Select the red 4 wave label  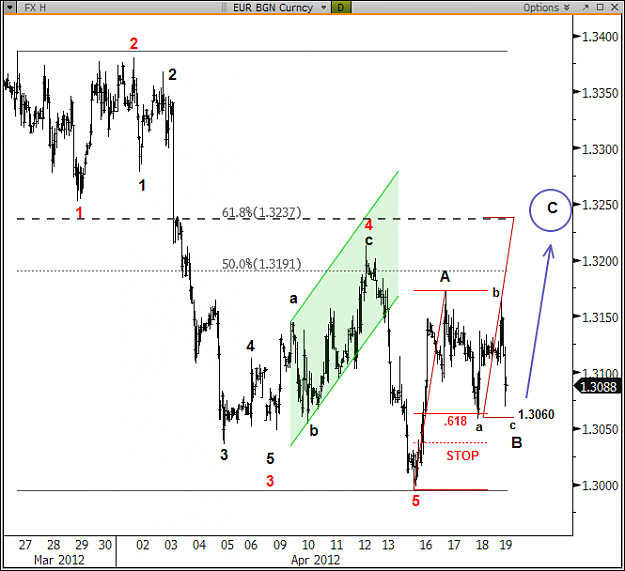click(x=369, y=225)
